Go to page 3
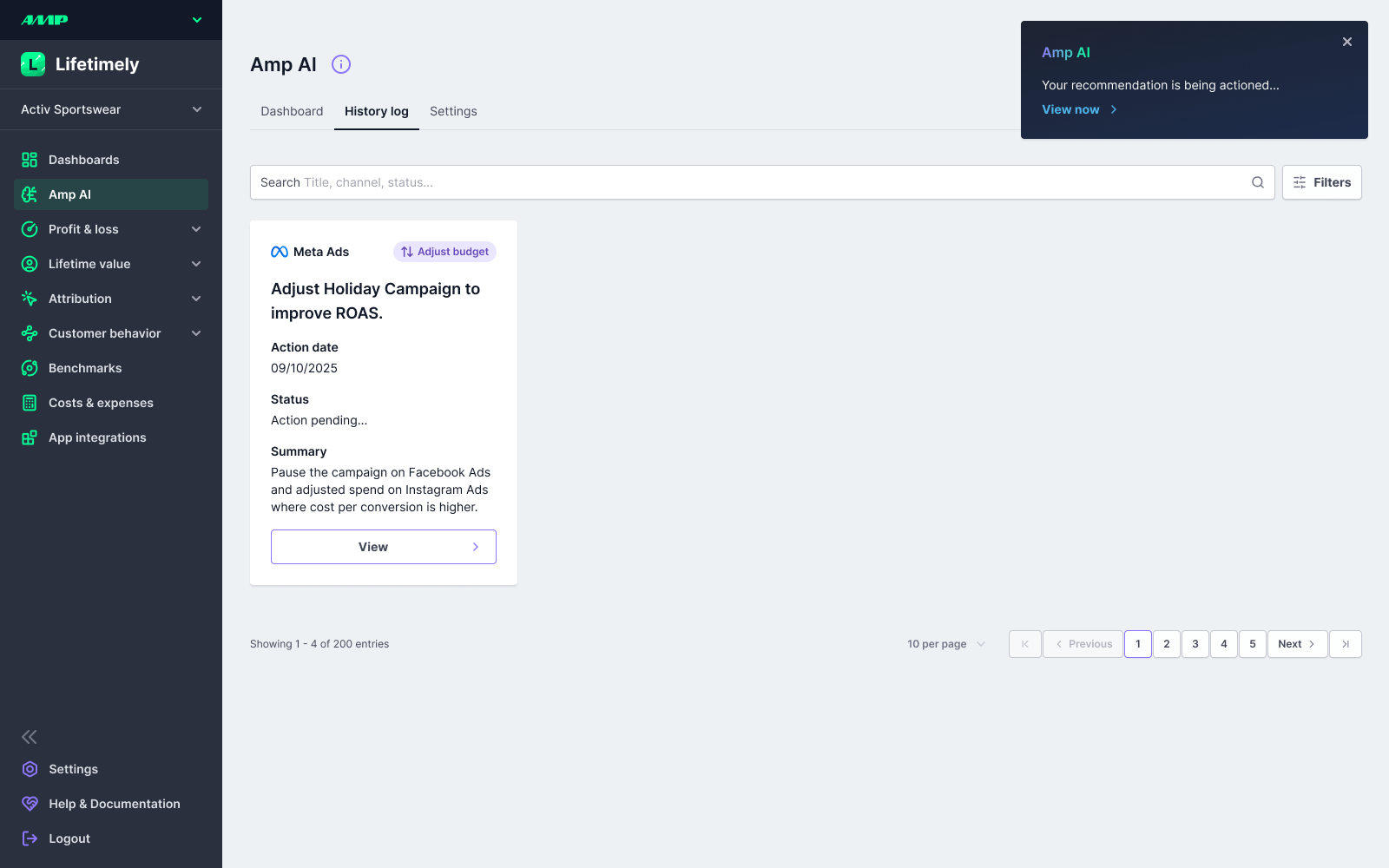Viewport: 1389px width, 868px height. [1195, 644]
